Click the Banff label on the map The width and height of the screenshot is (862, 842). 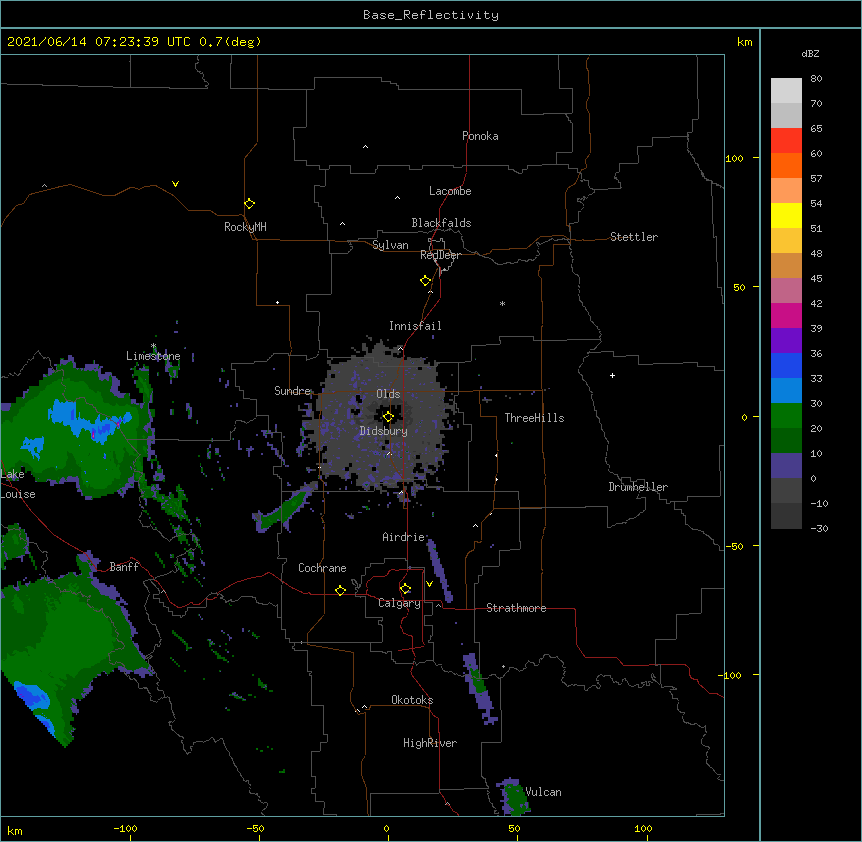tap(124, 567)
